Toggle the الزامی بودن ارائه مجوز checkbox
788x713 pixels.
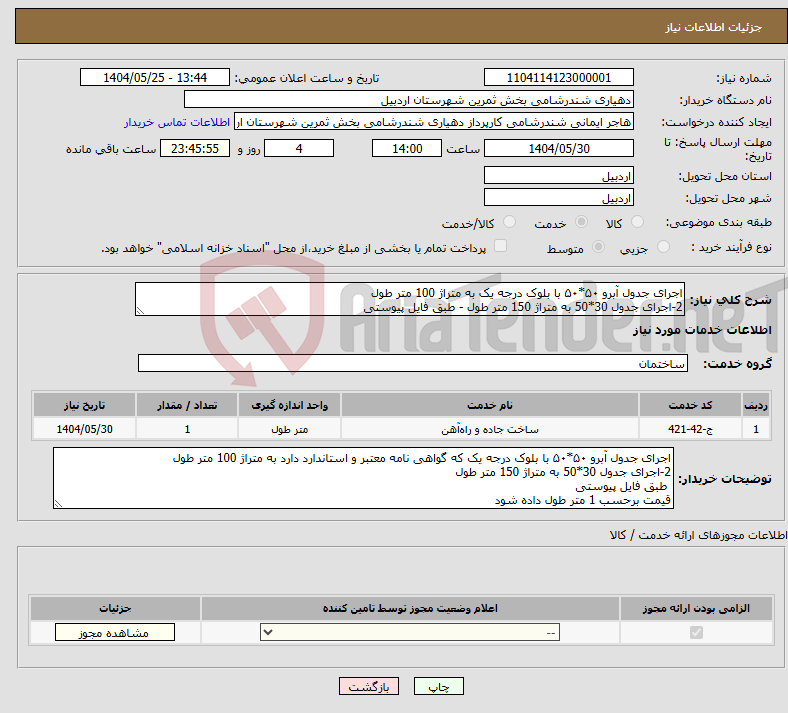[x=696, y=633]
